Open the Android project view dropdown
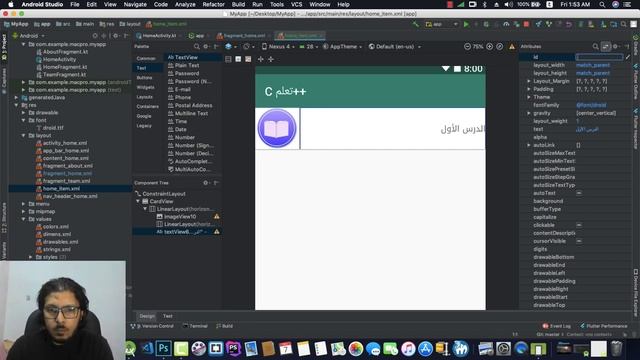640x360 pixels. [x=29, y=36]
